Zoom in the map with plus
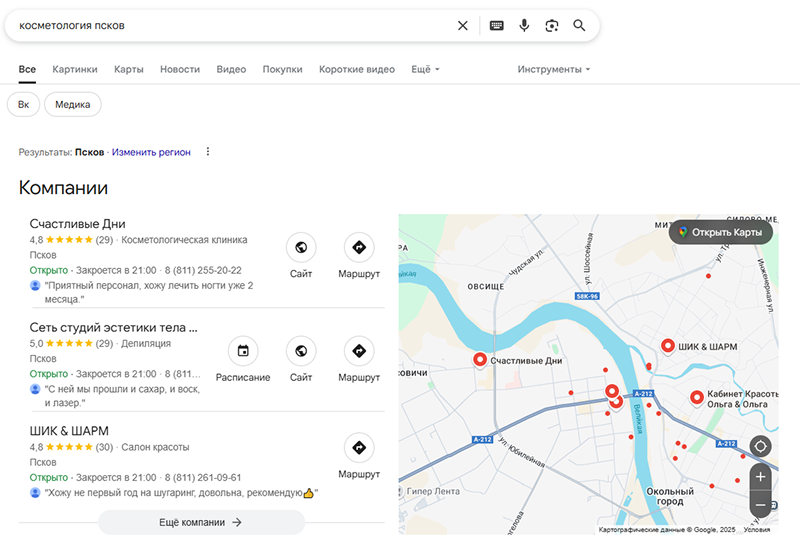The image size is (800, 542). [760, 477]
